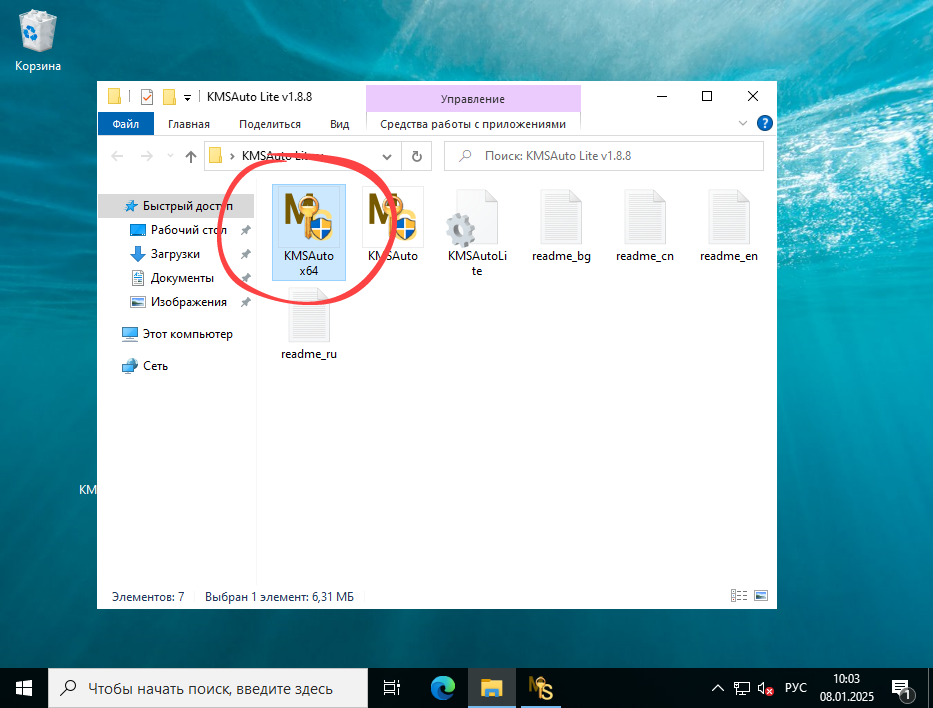The height and width of the screenshot is (708, 933).
Task: Refresh the current folder view
Action: [417, 156]
